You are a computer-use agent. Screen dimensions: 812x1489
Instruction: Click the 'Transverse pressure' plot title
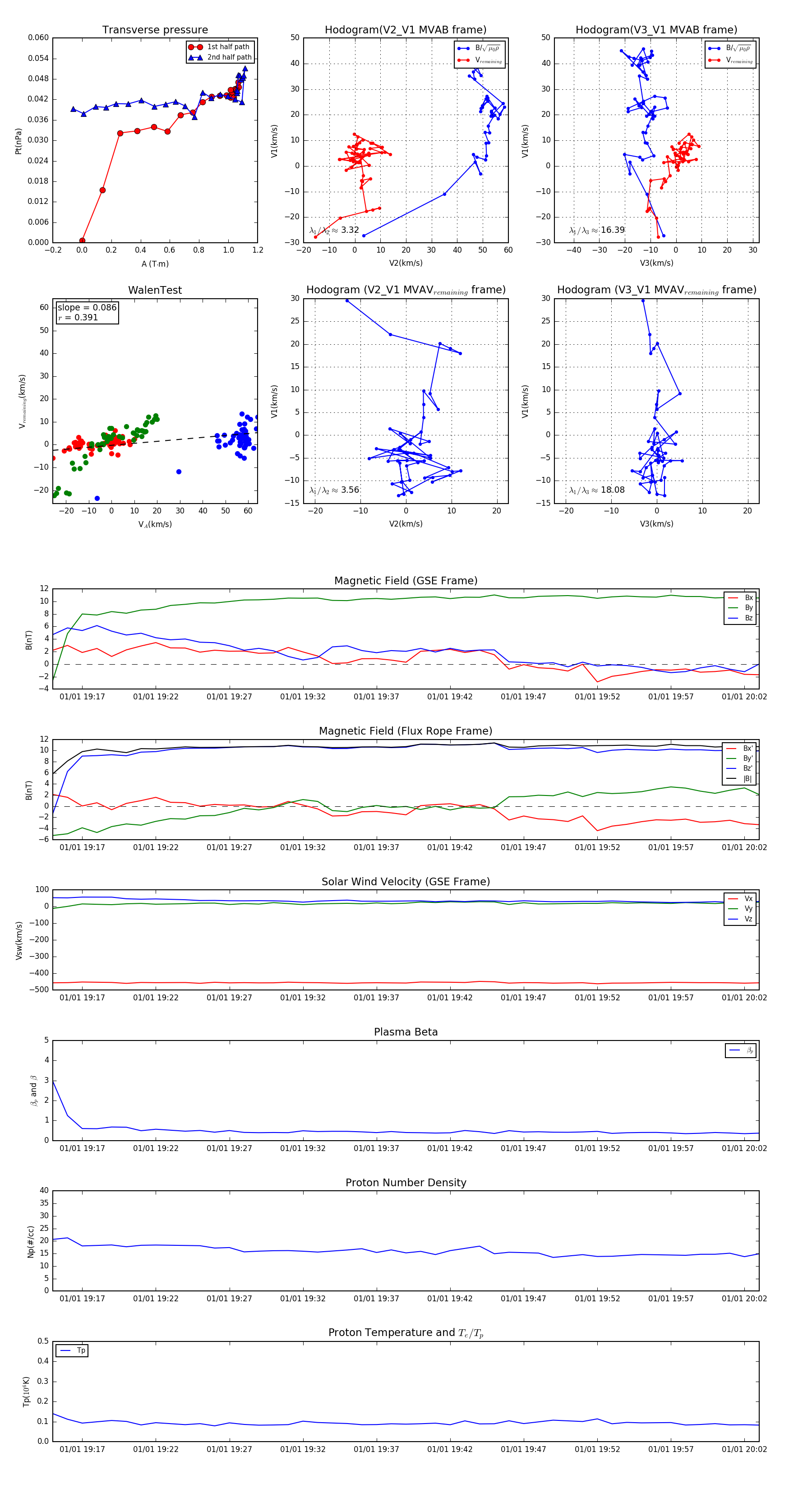155,30
